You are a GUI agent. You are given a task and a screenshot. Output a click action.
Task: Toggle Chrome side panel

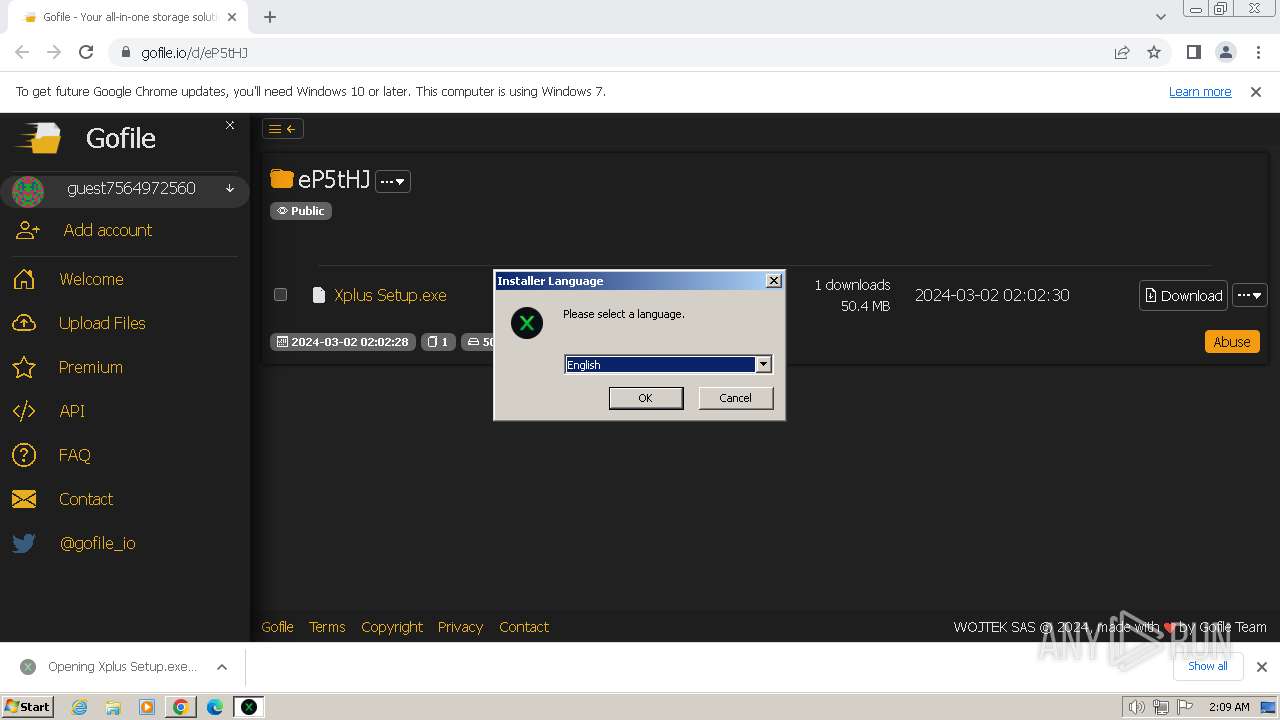1193,52
